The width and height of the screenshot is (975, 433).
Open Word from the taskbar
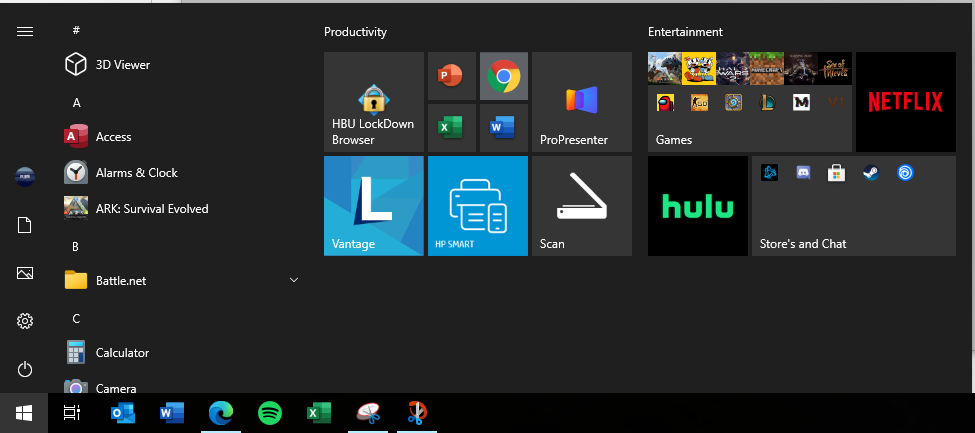(172, 413)
